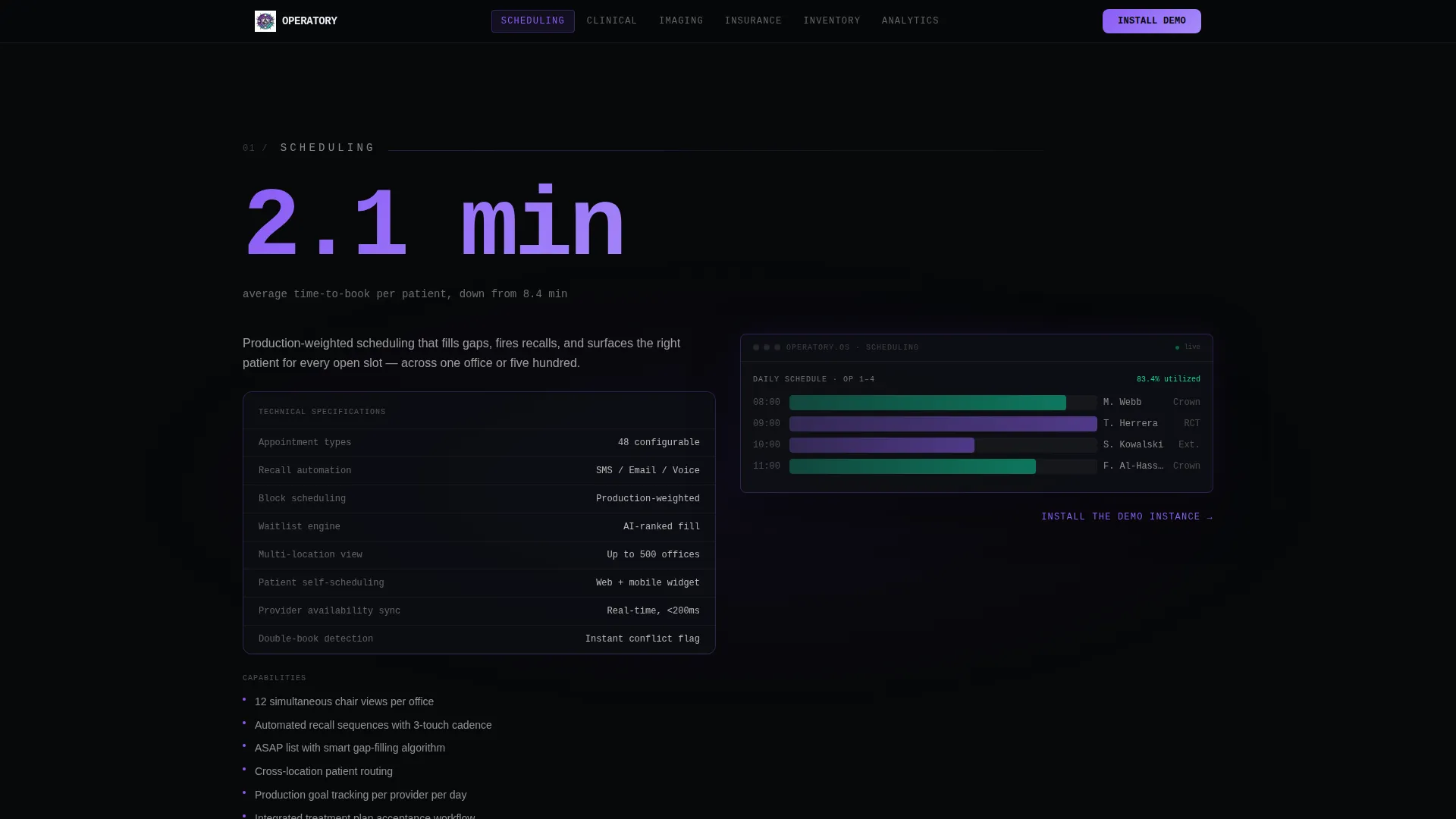View the Analytics section
Viewport: 1456px width, 819px height.
[x=910, y=21]
